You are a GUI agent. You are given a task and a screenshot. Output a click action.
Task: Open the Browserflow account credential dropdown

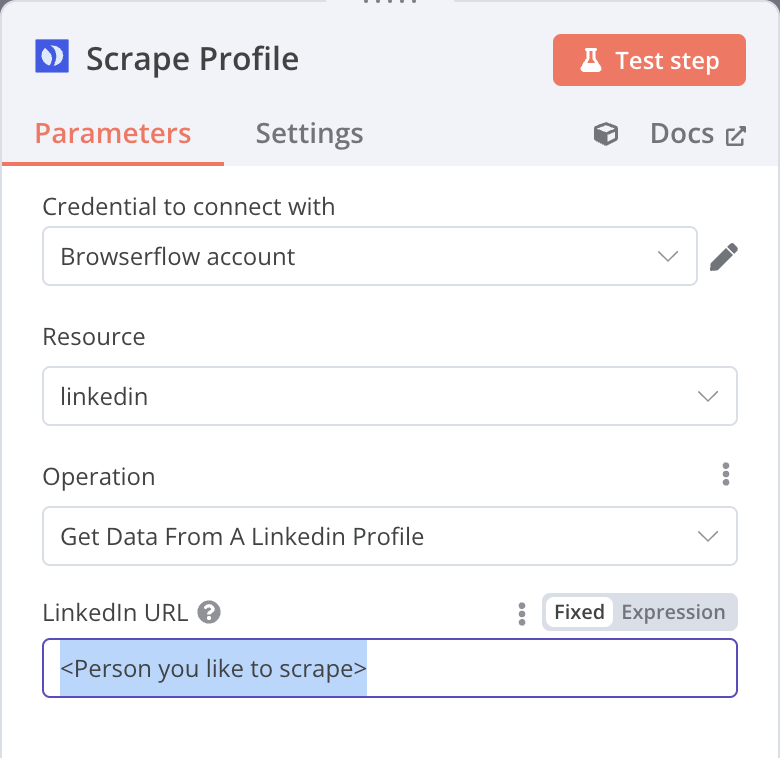click(369, 256)
